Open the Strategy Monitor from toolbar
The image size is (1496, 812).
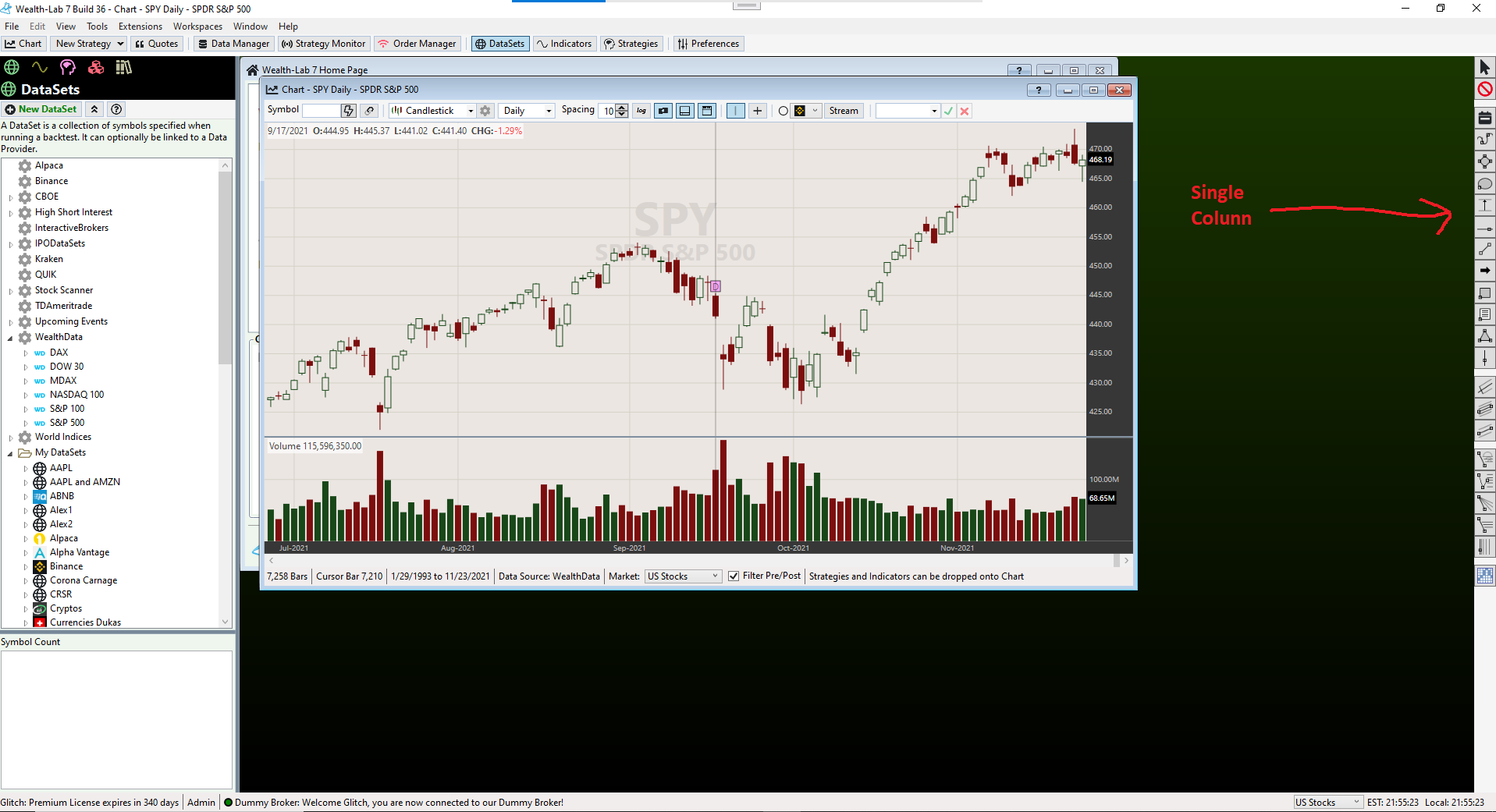click(323, 44)
